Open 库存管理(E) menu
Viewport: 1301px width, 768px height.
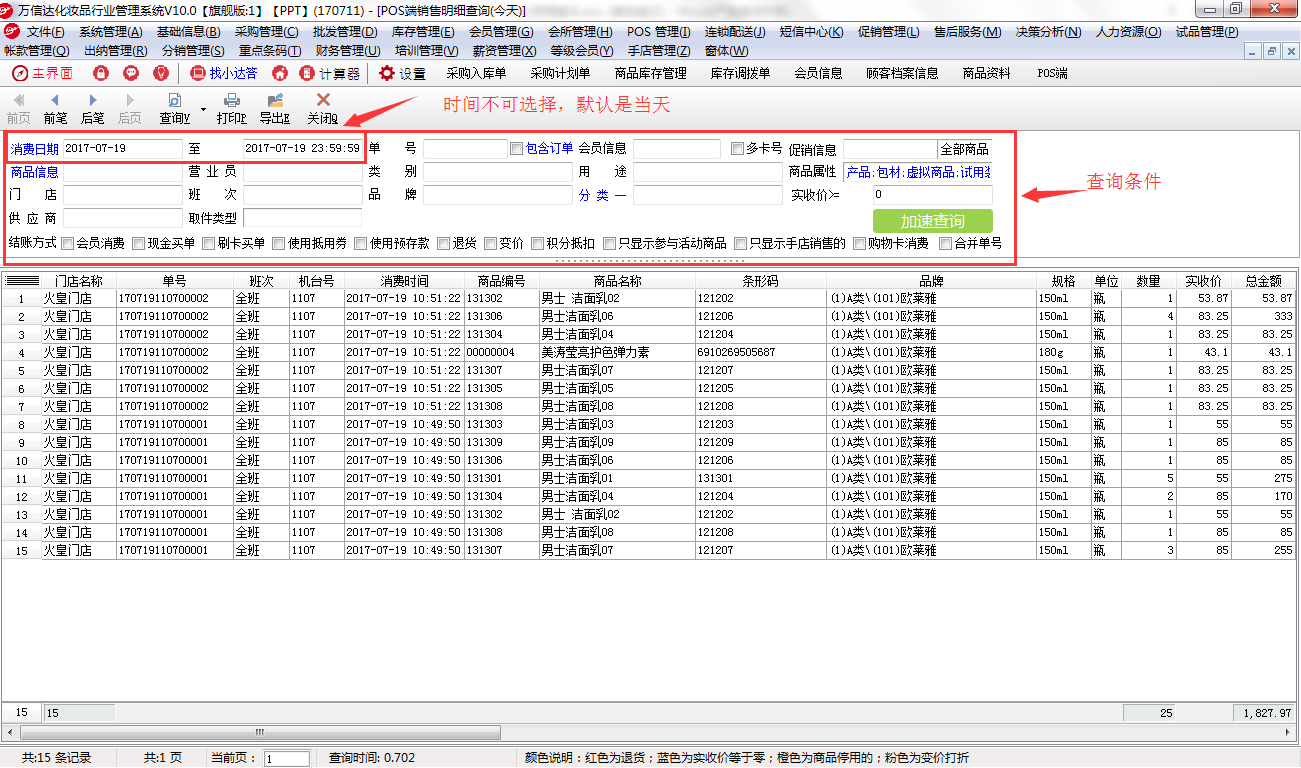[422, 32]
